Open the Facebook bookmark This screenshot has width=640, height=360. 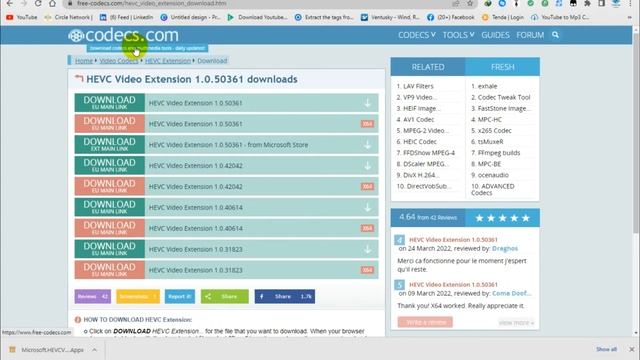coord(451,17)
